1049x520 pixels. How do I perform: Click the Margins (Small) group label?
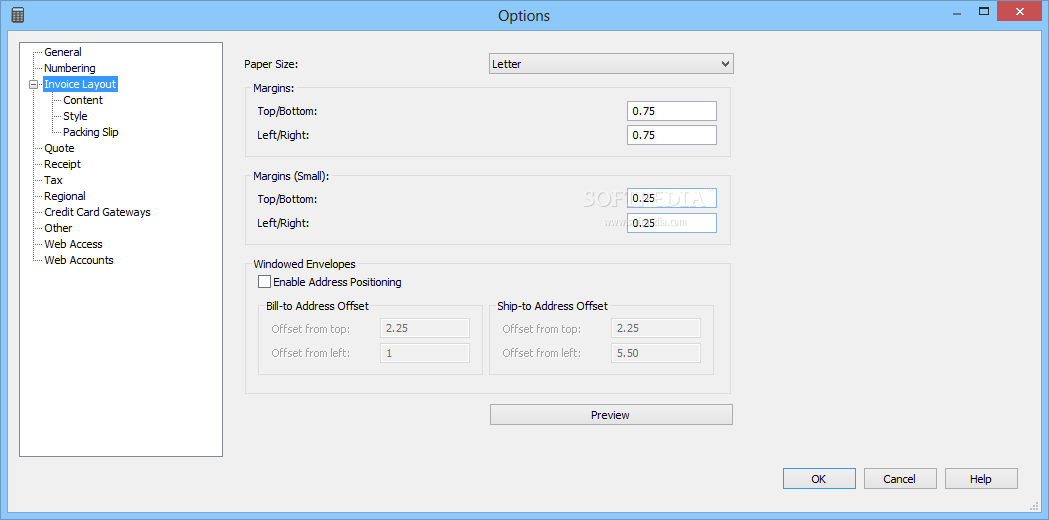tap(291, 177)
